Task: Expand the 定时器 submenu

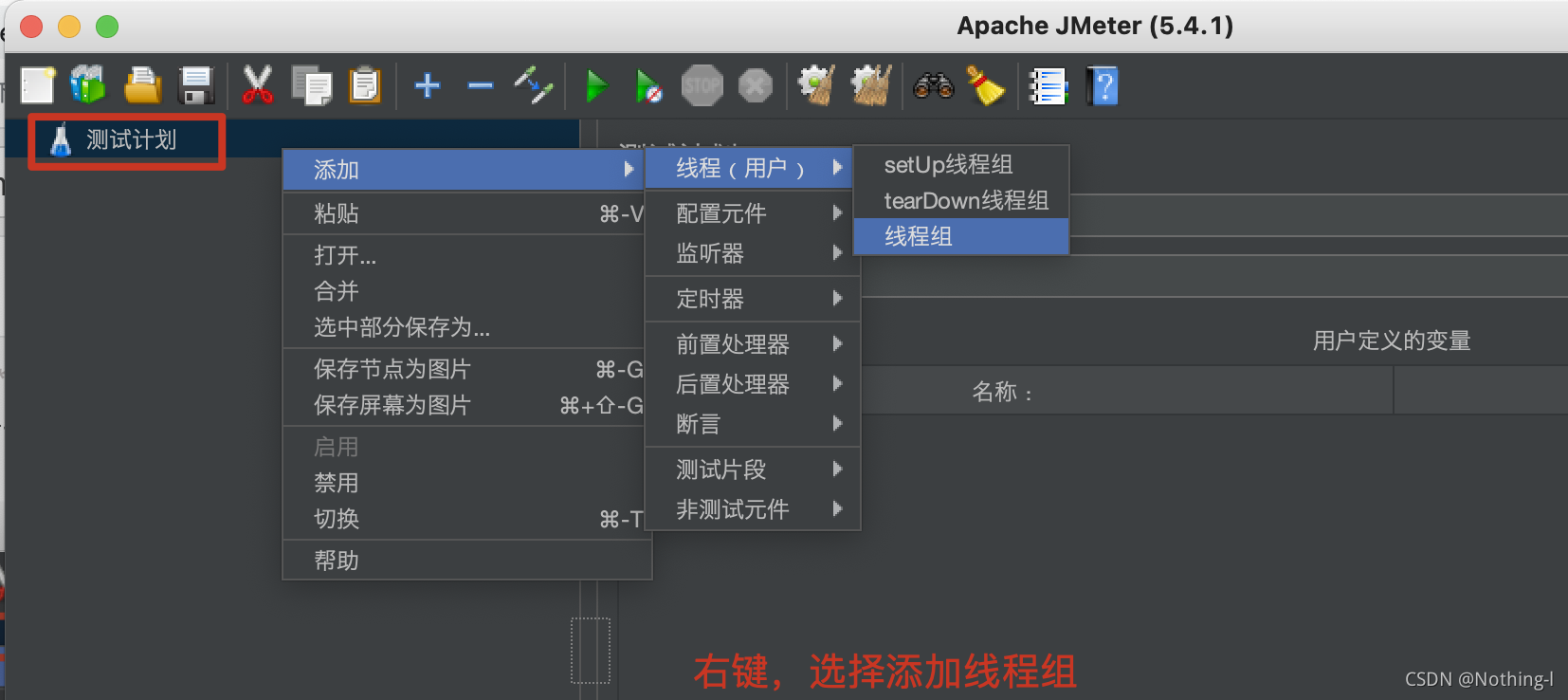Action: click(753, 299)
